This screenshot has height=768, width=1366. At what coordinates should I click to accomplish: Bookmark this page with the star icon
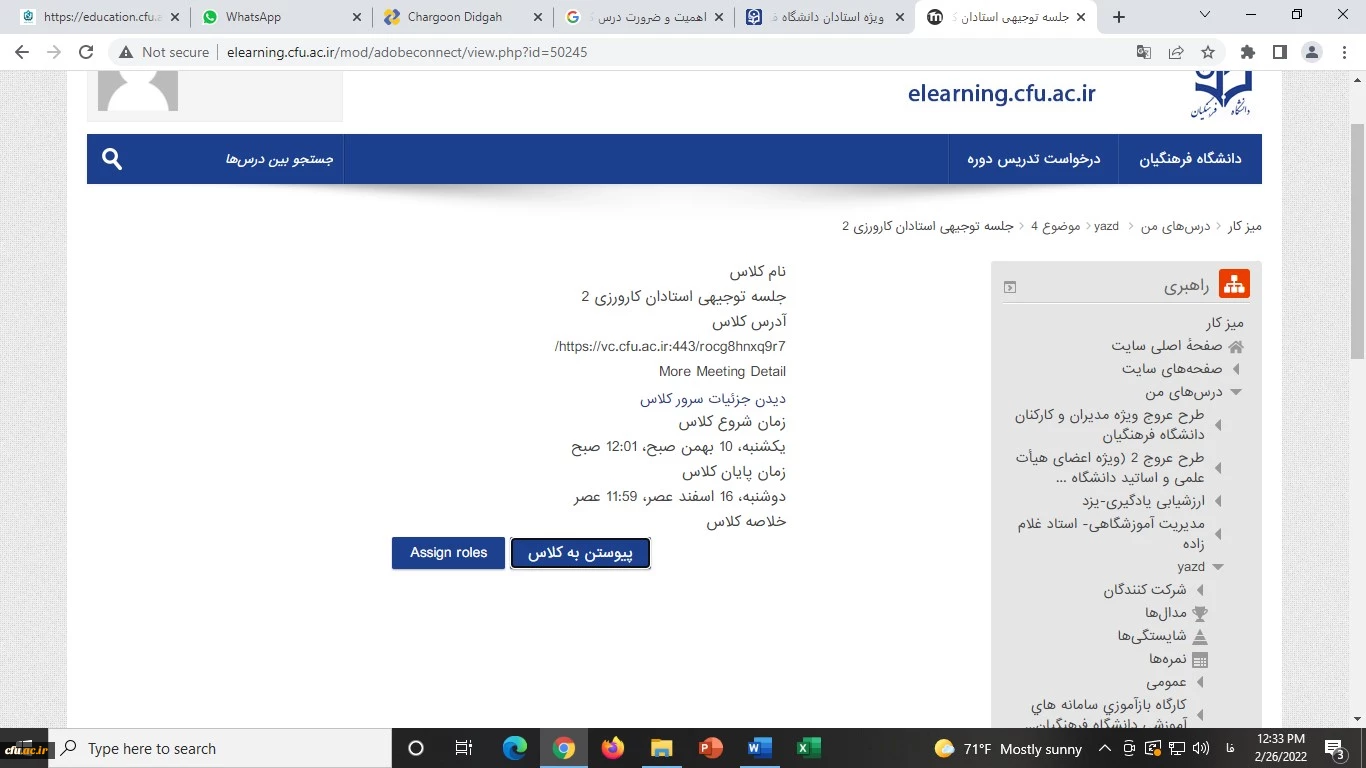click(1208, 52)
